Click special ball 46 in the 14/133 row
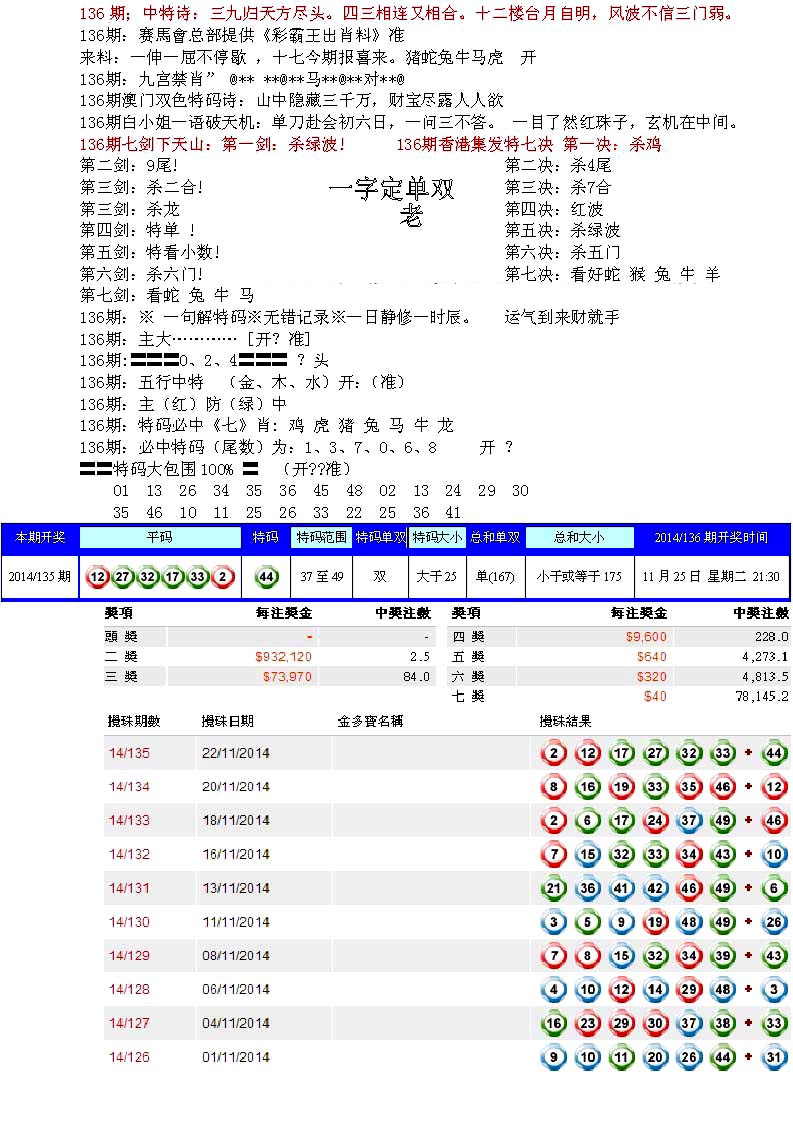The height and width of the screenshot is (1122, 793). [774, 821]
